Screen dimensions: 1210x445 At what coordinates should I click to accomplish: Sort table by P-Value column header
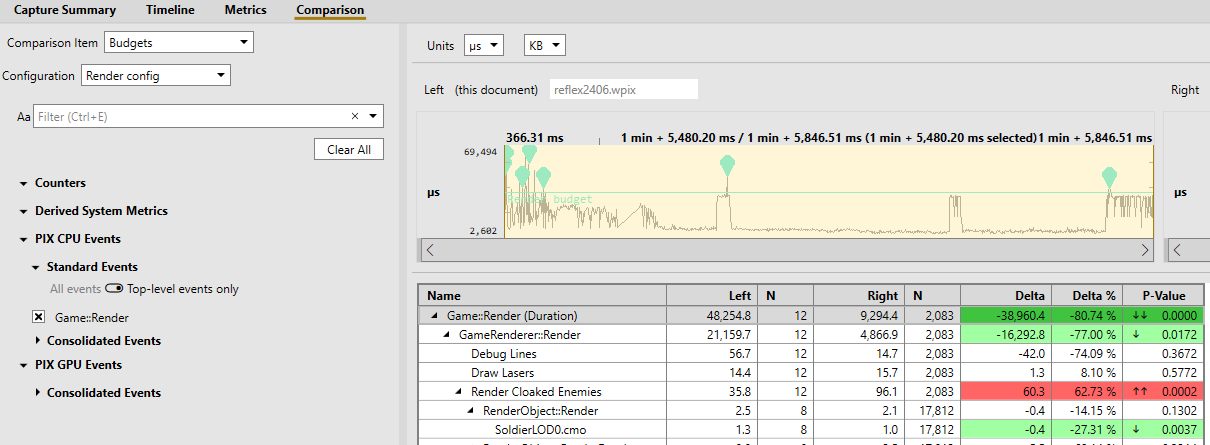coord(1163,296)
